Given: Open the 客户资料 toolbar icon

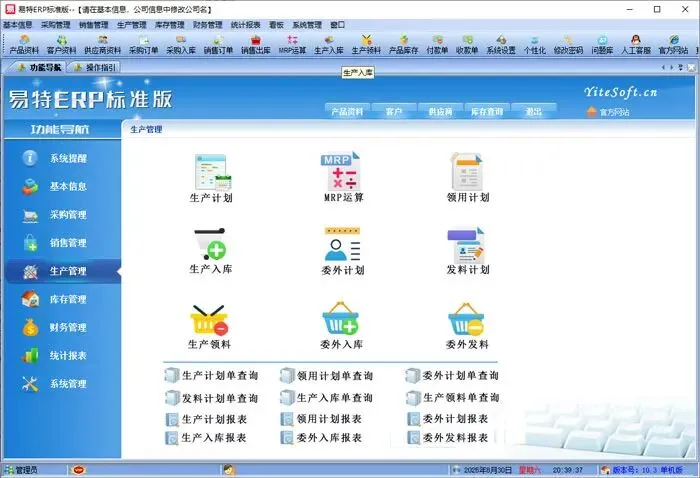Looking at the screenshot, I should pos(62,45).
